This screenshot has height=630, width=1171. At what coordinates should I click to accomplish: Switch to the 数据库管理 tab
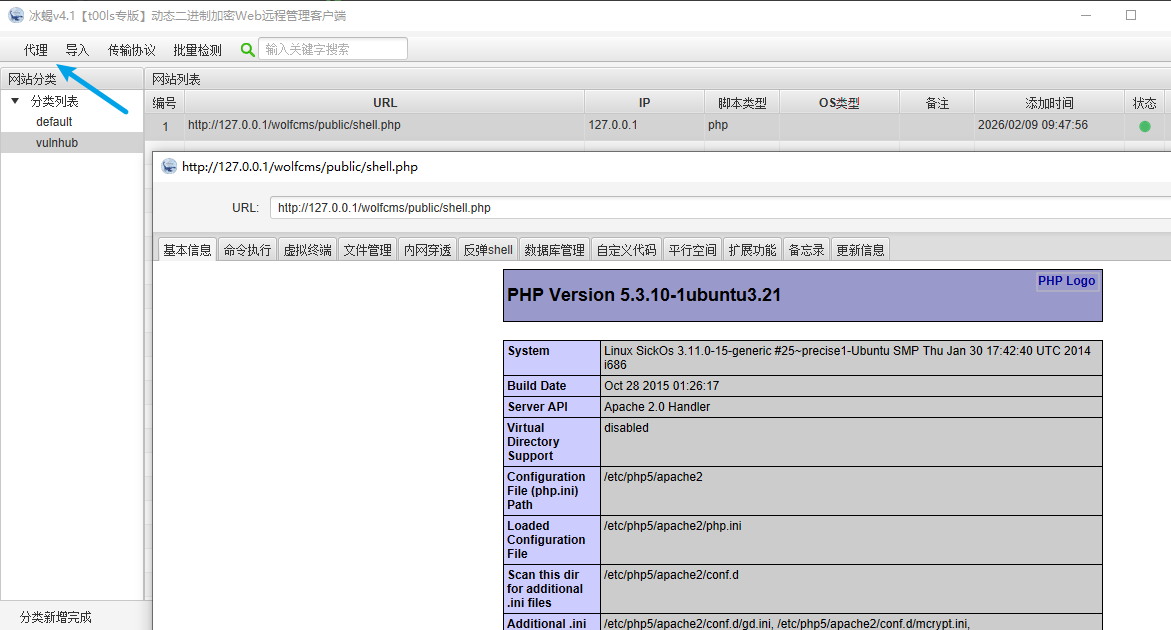click(554, 250)
